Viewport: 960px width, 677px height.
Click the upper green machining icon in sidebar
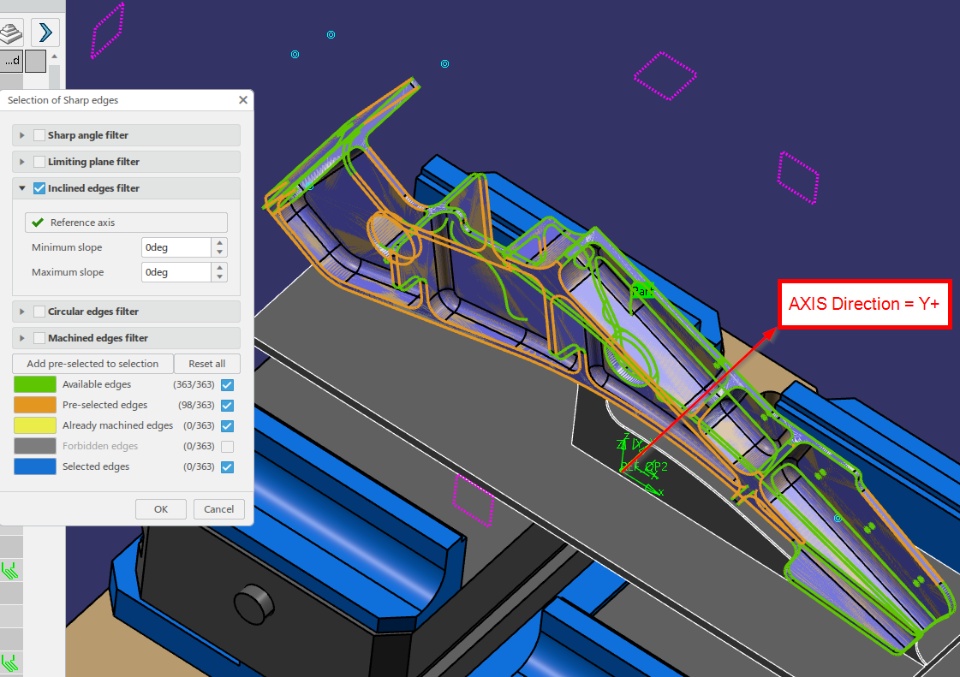pyautogui.click(x=10, y=571)
